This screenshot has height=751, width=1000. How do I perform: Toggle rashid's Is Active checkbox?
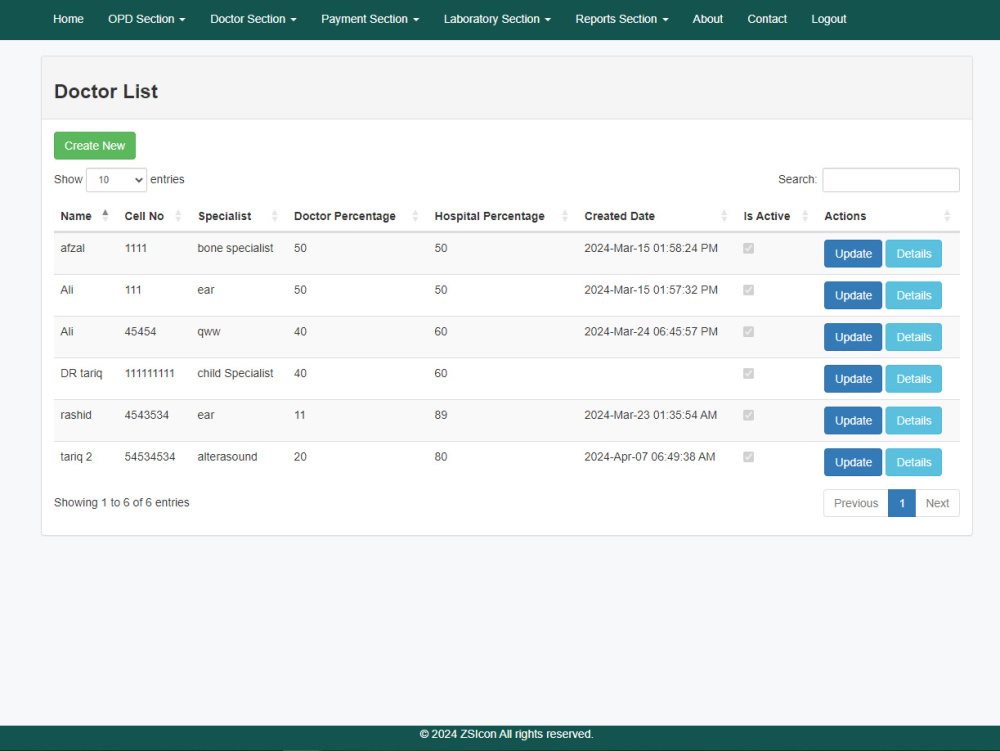click(x=748, y=415)
